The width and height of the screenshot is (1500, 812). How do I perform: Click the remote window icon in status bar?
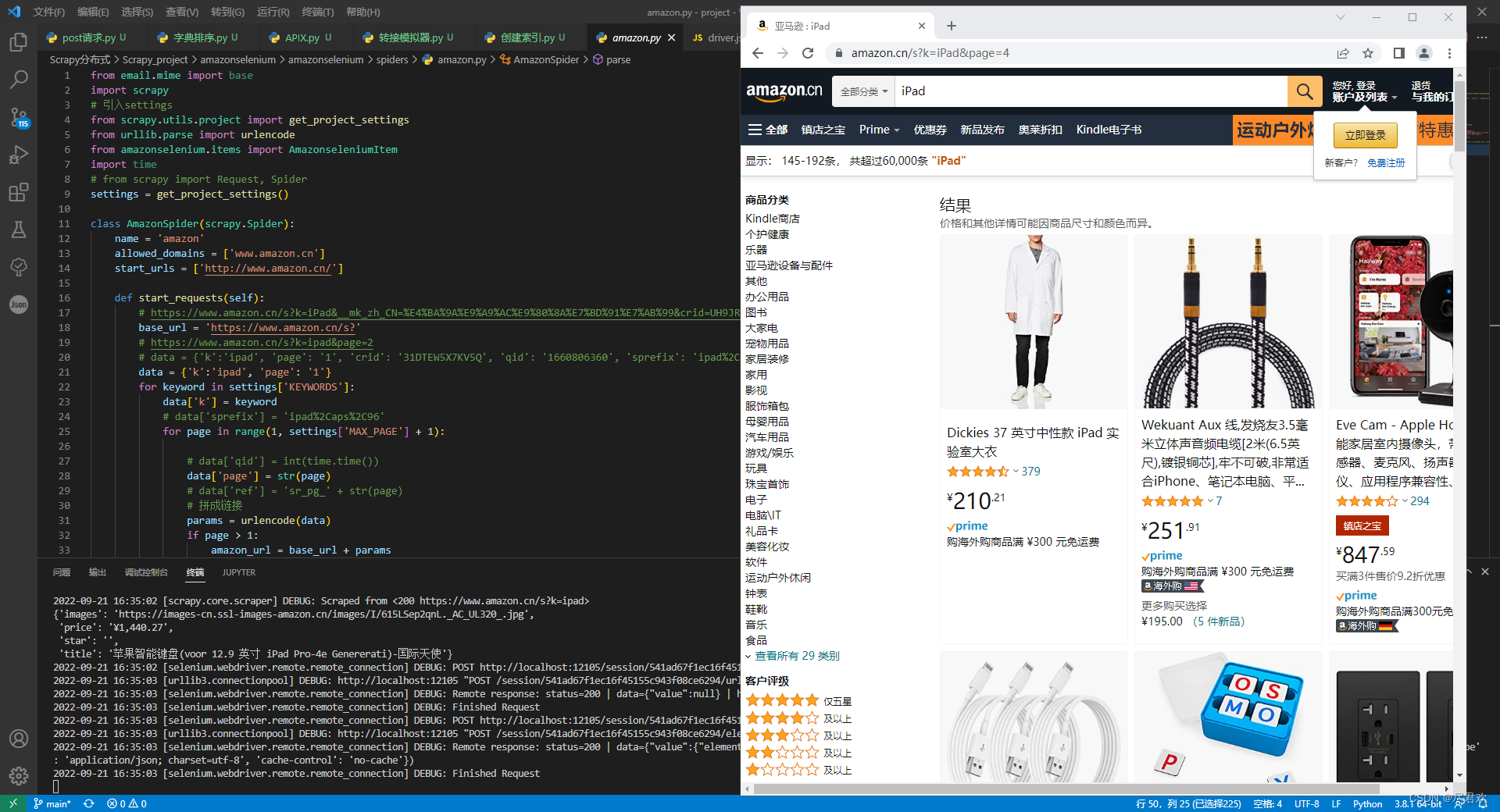click(12, 803)
